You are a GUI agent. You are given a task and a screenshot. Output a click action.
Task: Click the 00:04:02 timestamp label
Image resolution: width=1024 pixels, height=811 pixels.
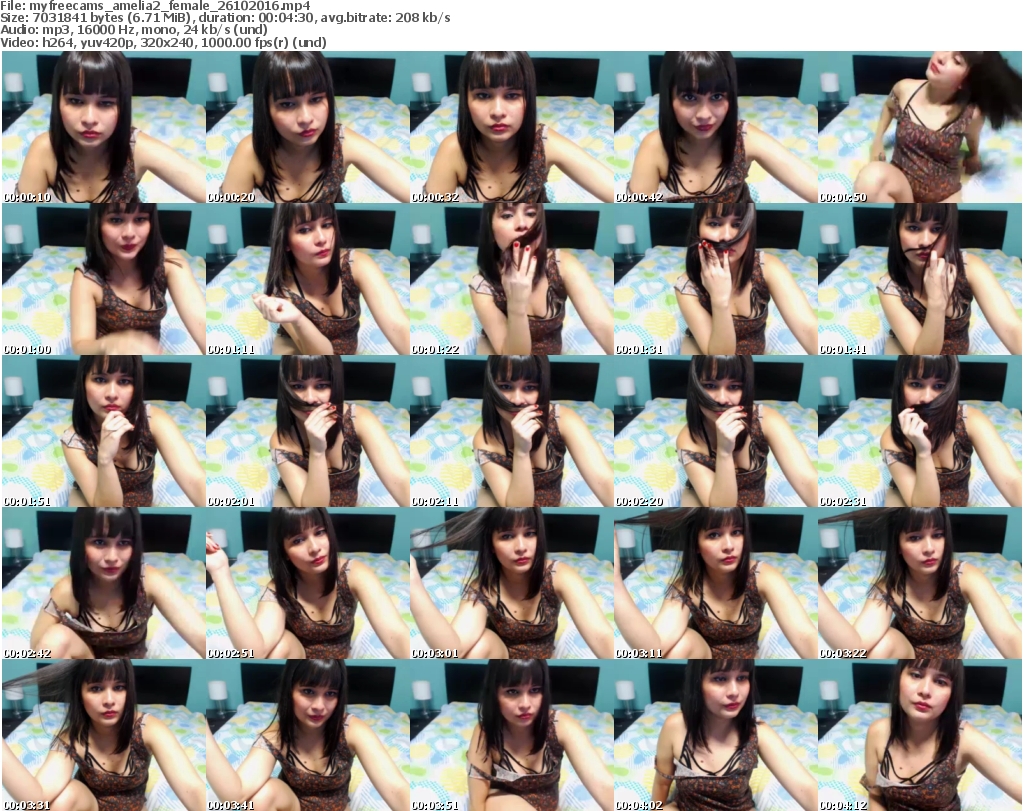pos(640,802)
